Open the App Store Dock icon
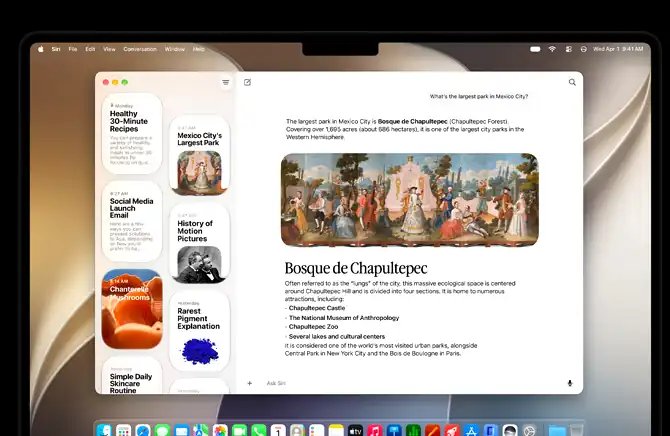670x436 pixels. pyautogui.click(x=471, y=430)
